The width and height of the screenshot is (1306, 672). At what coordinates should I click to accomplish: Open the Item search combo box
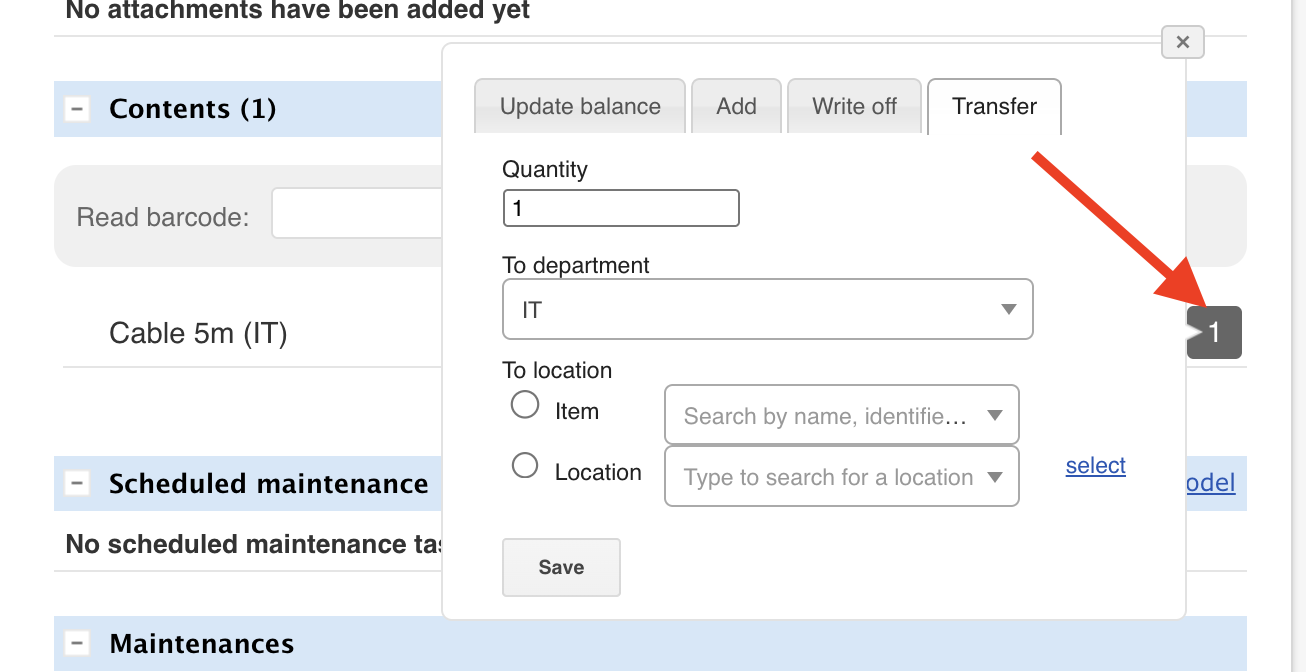point(841,415)
